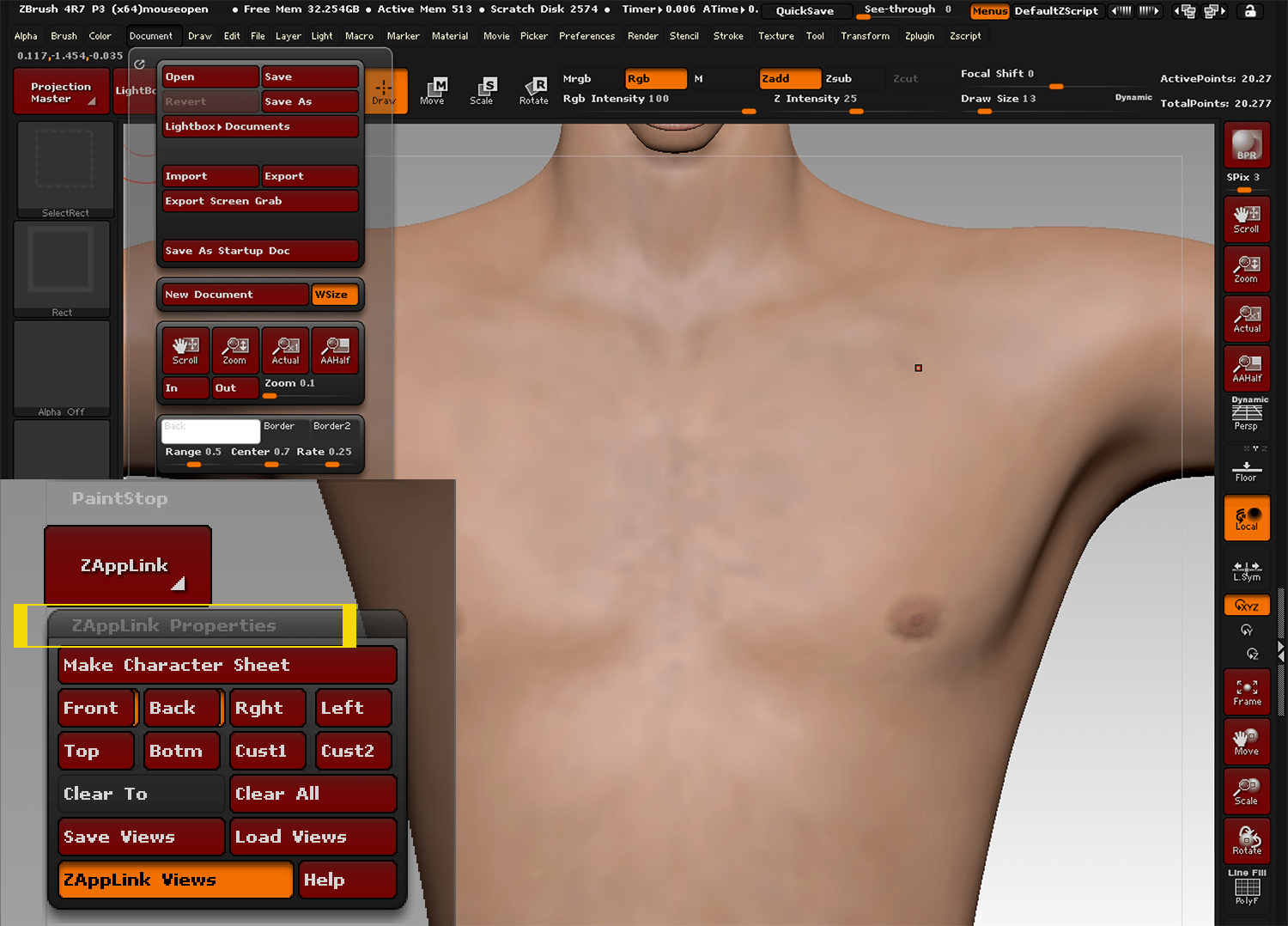Click the BPR render icon

point(1247,145)
